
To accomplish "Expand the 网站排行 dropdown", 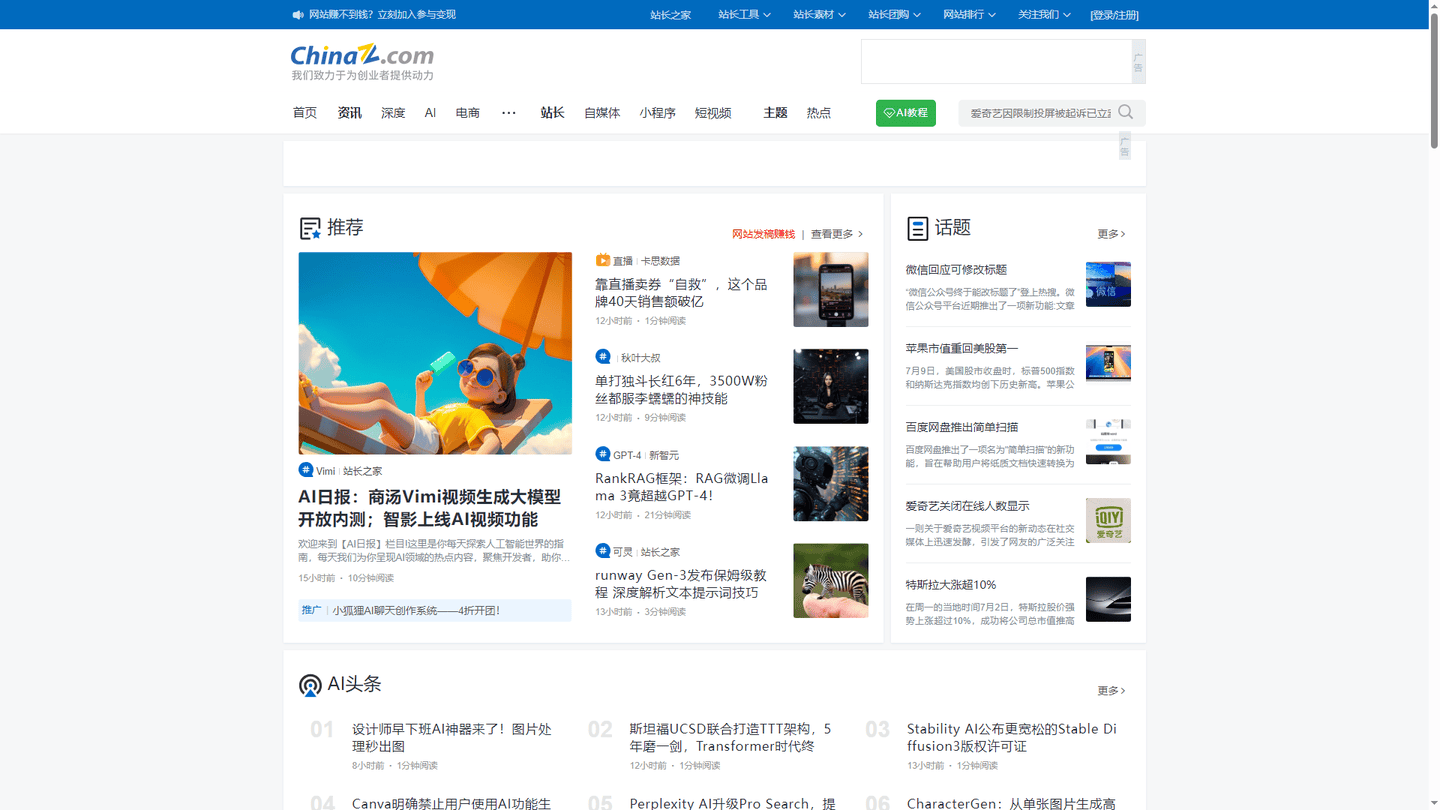I will 969,15.
